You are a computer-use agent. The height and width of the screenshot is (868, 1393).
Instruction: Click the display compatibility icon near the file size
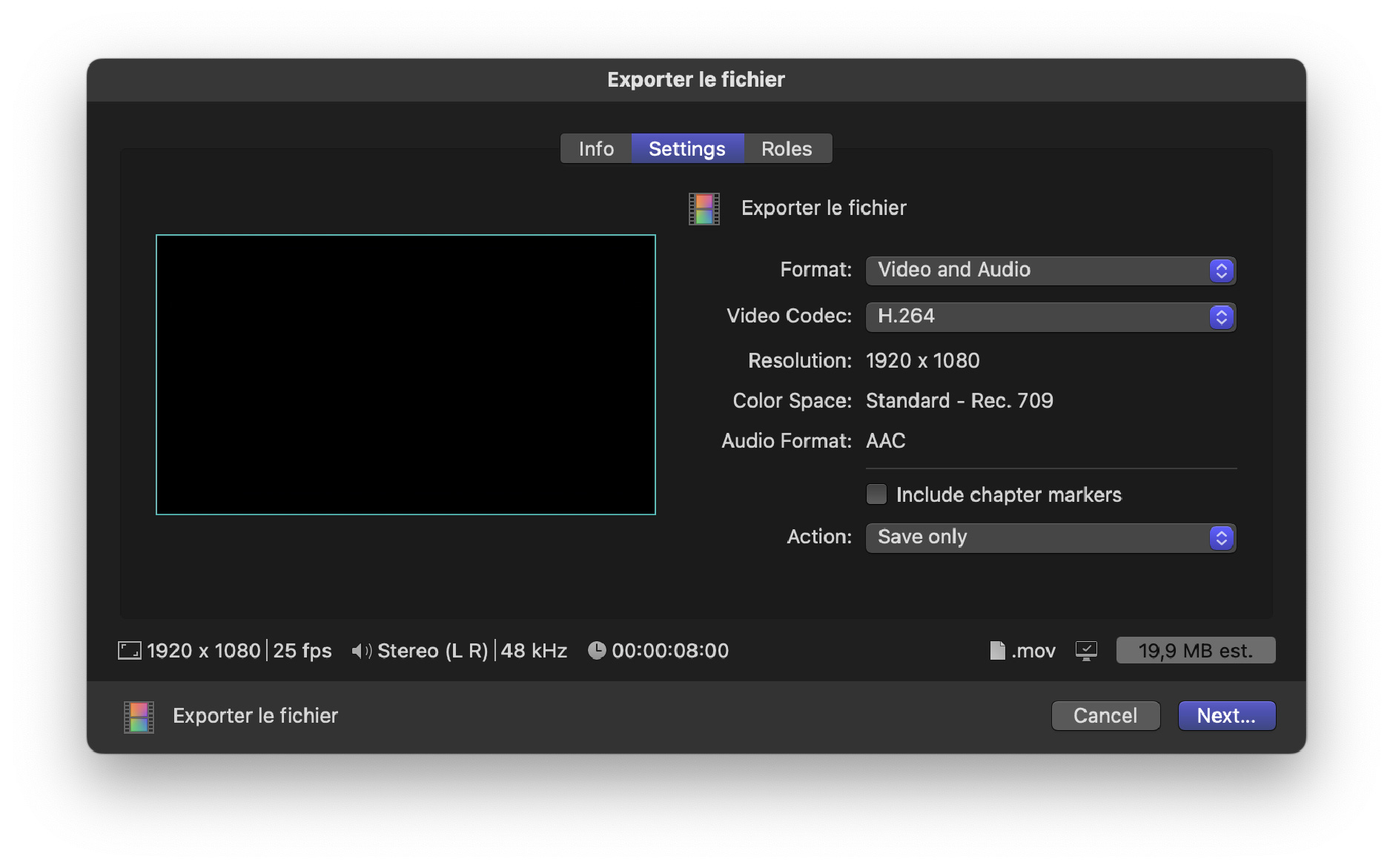coord(1085,650)
